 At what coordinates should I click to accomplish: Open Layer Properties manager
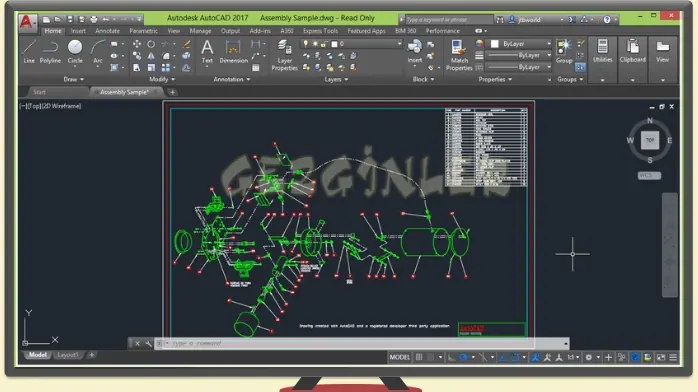point(284,55)
